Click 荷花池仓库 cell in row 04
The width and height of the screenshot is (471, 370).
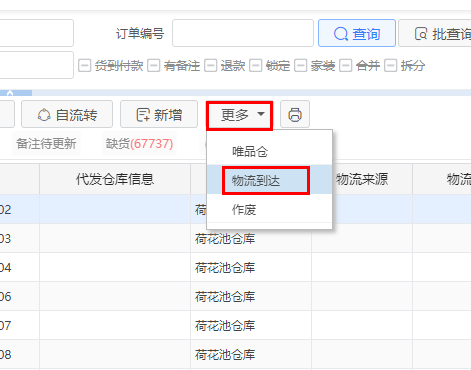[251, 268]
